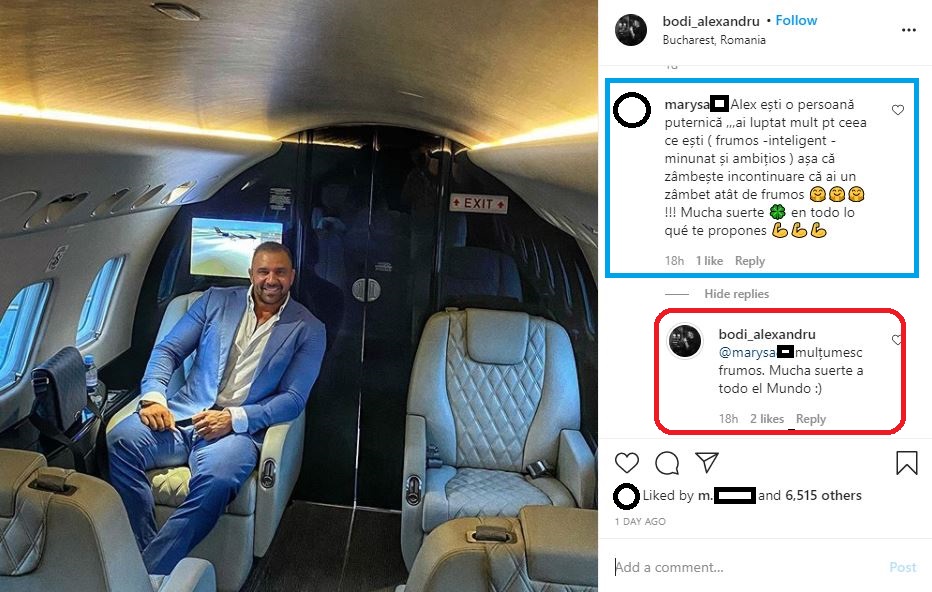This screenshot has width=932, height=592.
Task: Click bodi_alexandru avatar in reply comment
Action: click(686, 341)
